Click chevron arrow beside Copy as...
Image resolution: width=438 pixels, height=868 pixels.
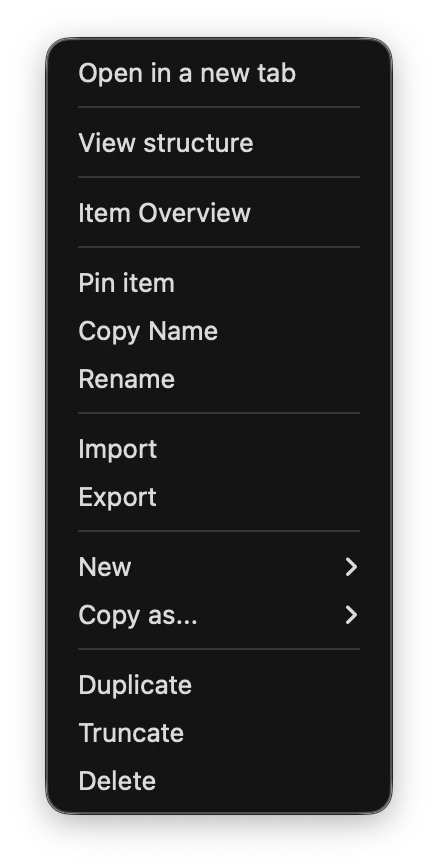point(351,615)
